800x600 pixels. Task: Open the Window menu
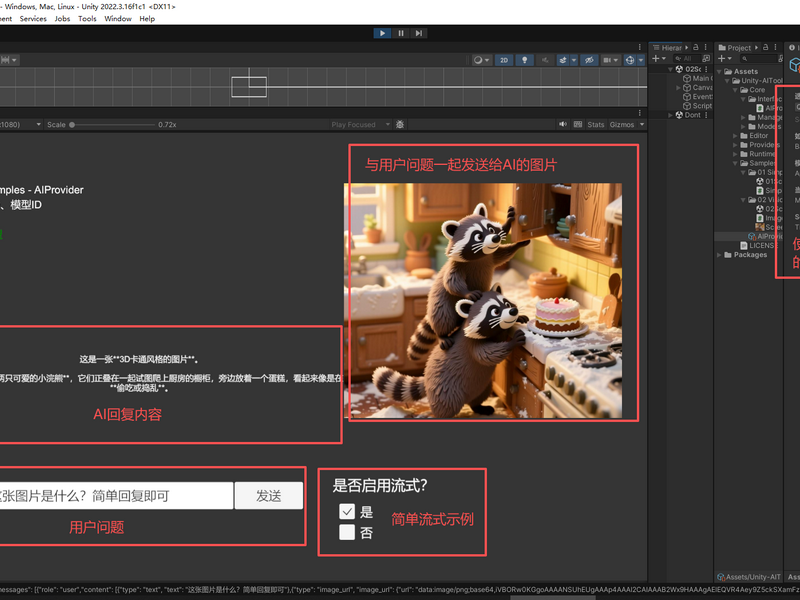pos(118,19)
